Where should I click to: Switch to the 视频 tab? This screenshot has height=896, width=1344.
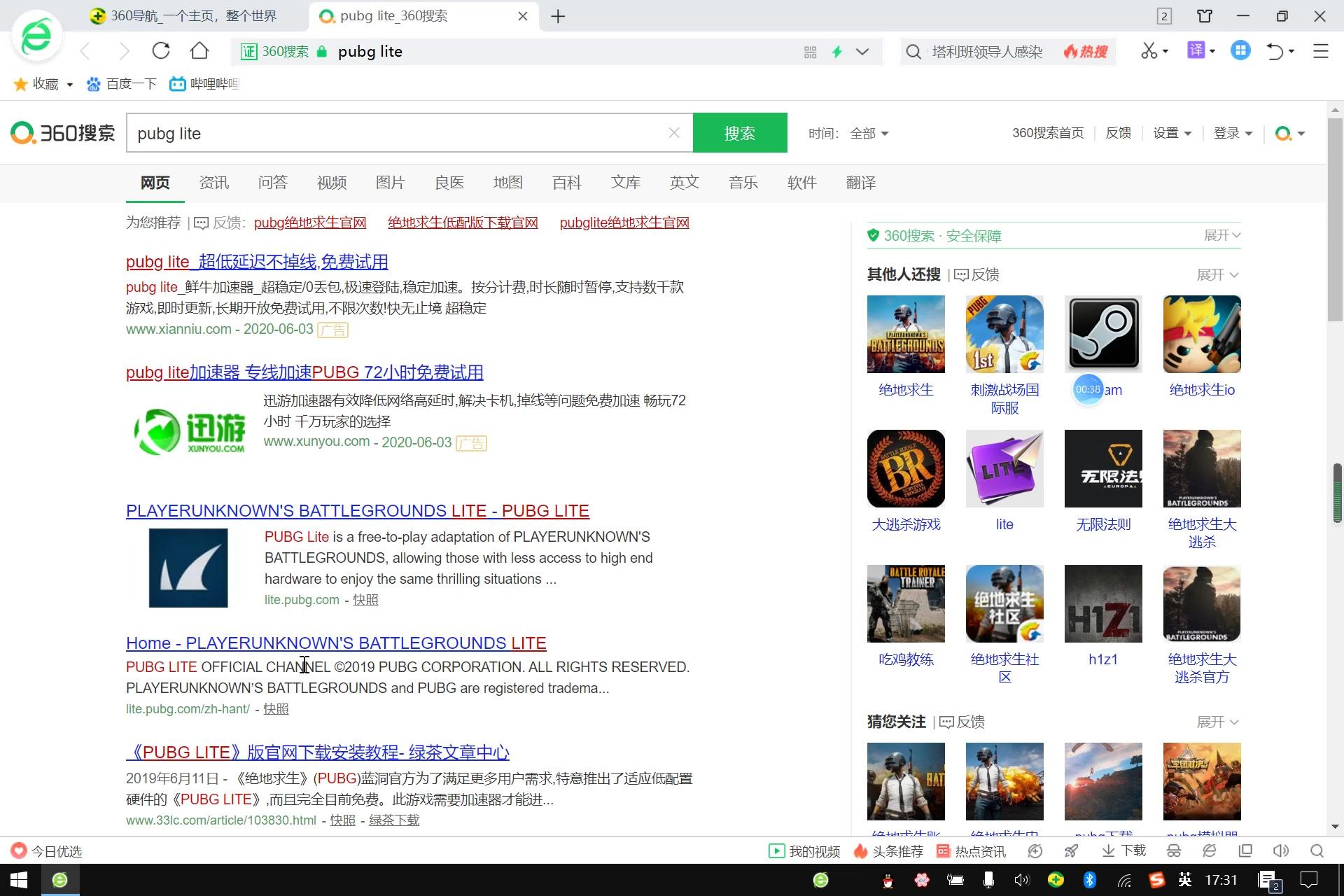tap(331, 183)
